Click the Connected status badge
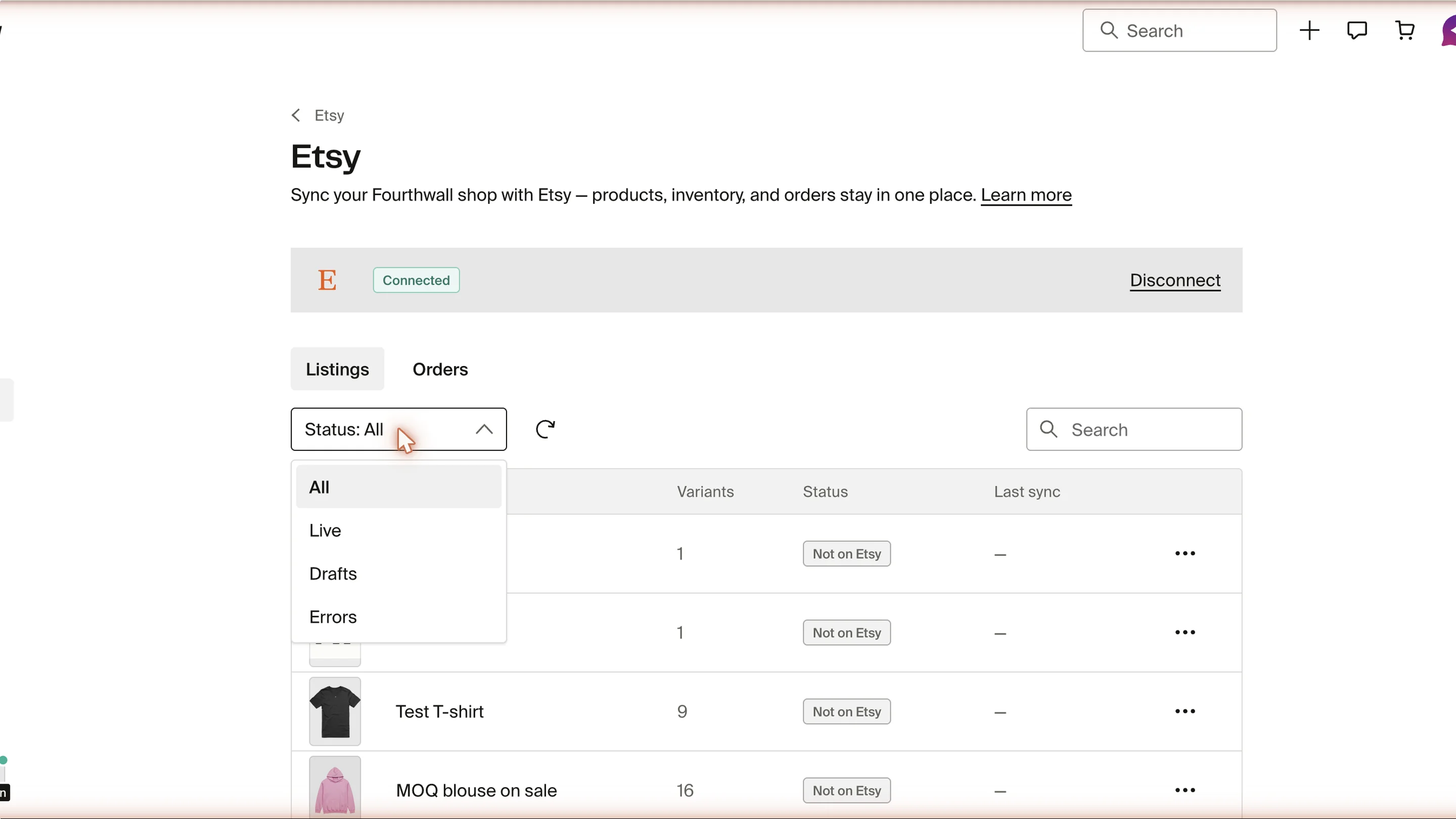Image resolution: width=1456 pixels, height=819 pixels. click(416, 281)
